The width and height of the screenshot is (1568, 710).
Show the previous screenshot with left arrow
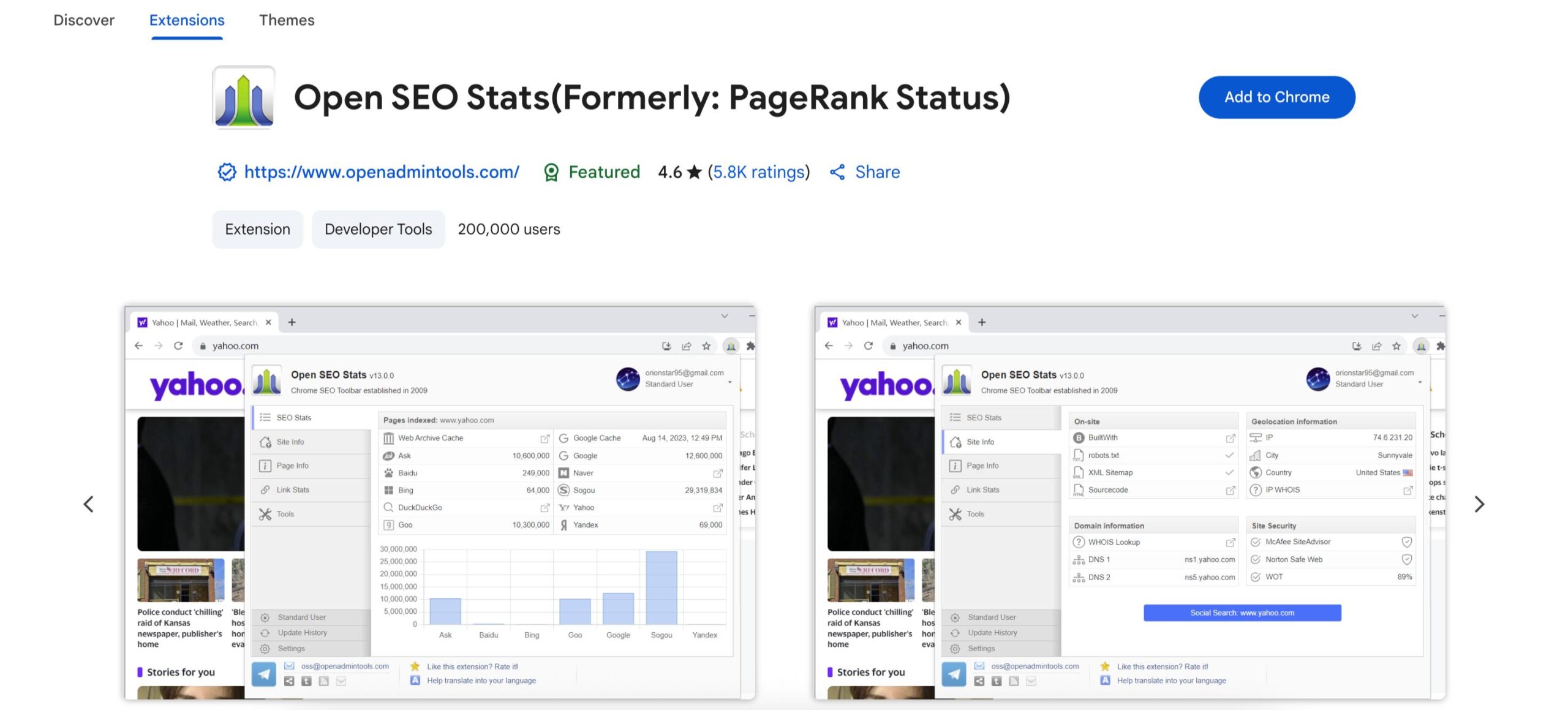[x=89, y=504]
